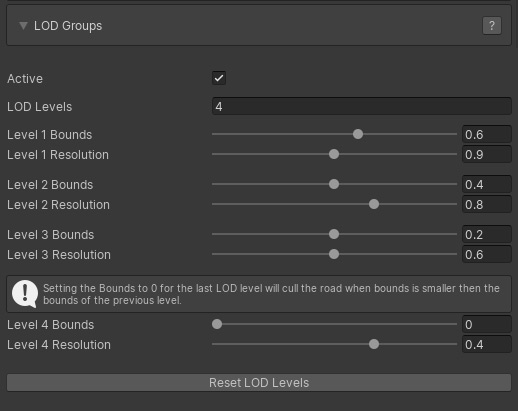
Task: Select the Level 4 Bounds value field
Action: pyautogui.click(x=486, y=324)
